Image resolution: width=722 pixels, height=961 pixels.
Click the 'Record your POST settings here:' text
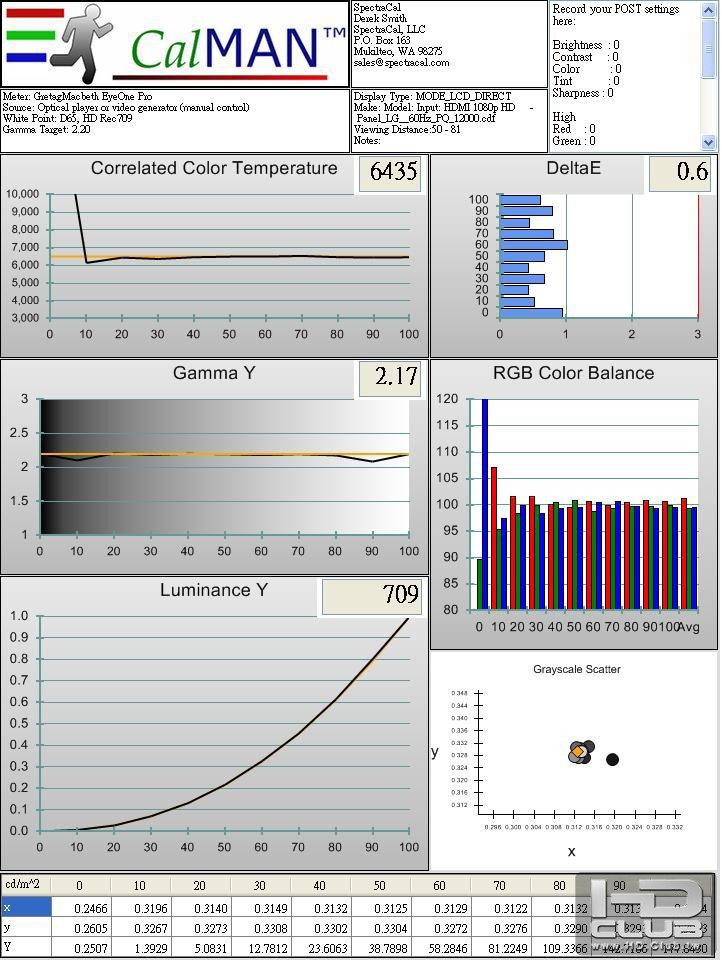click(616, 15)
